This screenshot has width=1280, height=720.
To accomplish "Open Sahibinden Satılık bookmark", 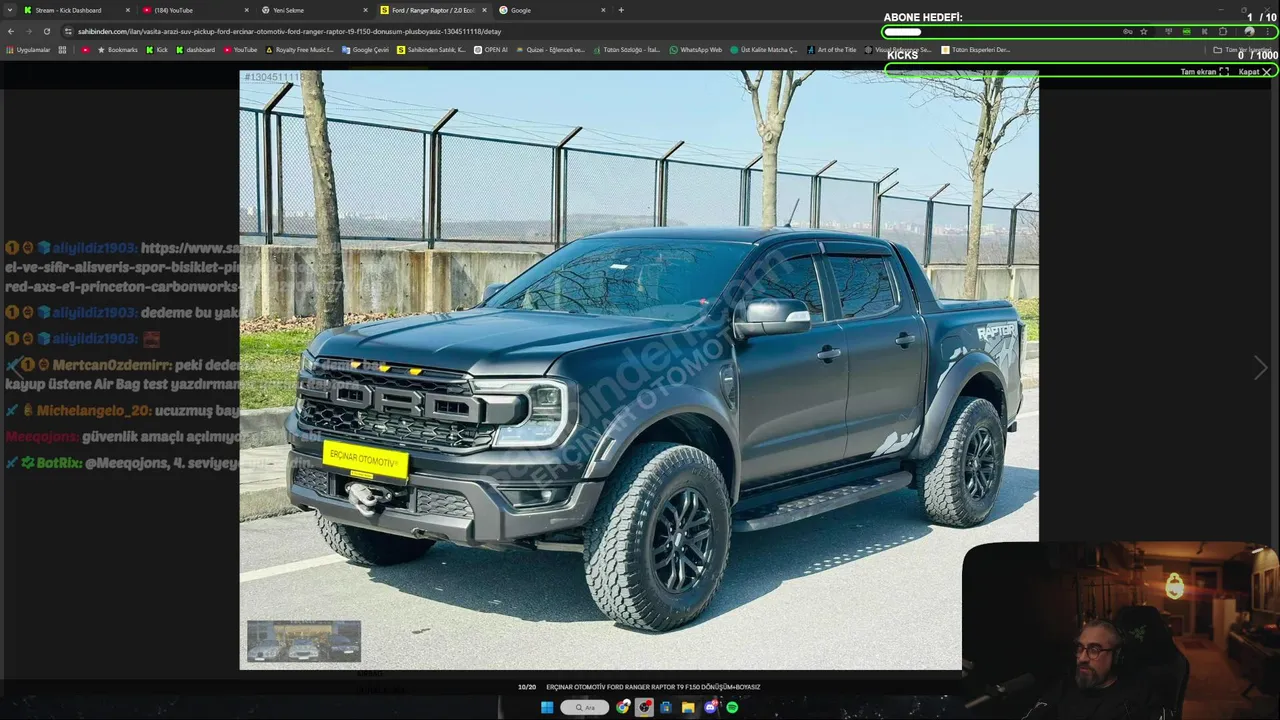I will (x=431, y=49).
